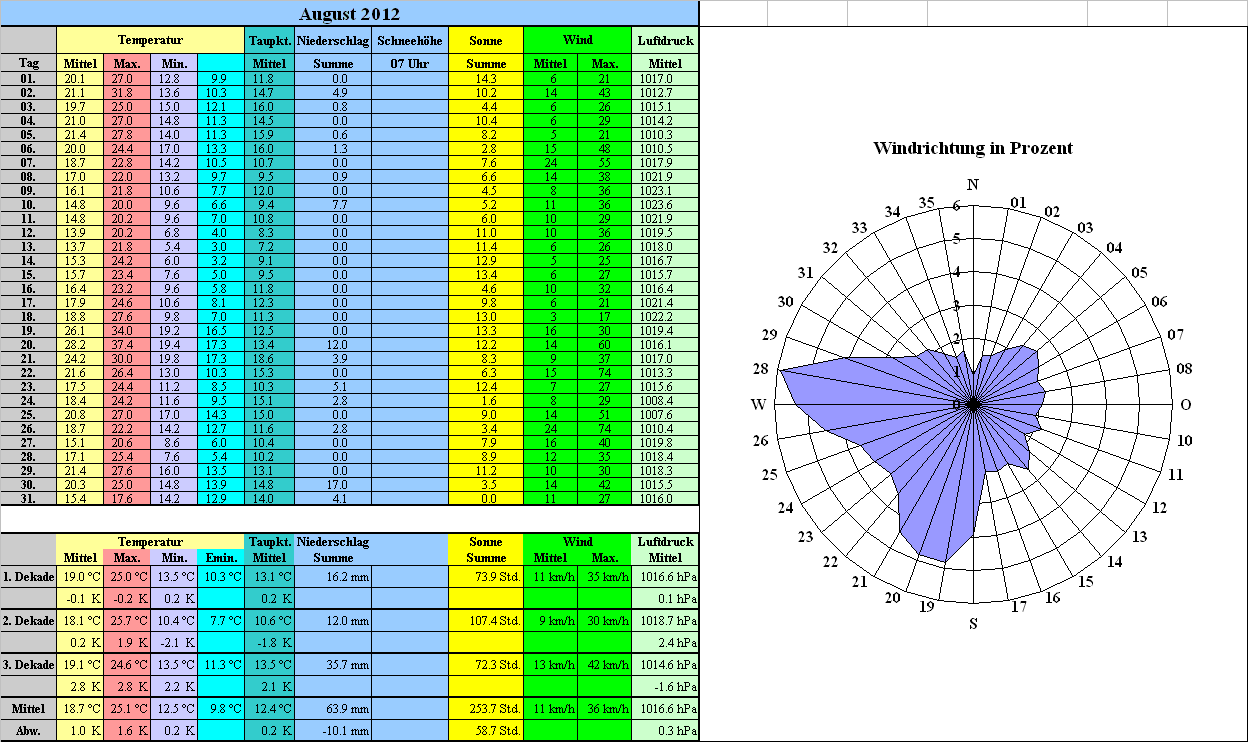1248x742 pixels.
Task: Click the '35.7 mm' third decade precipitation
Action: coord(333,664)
